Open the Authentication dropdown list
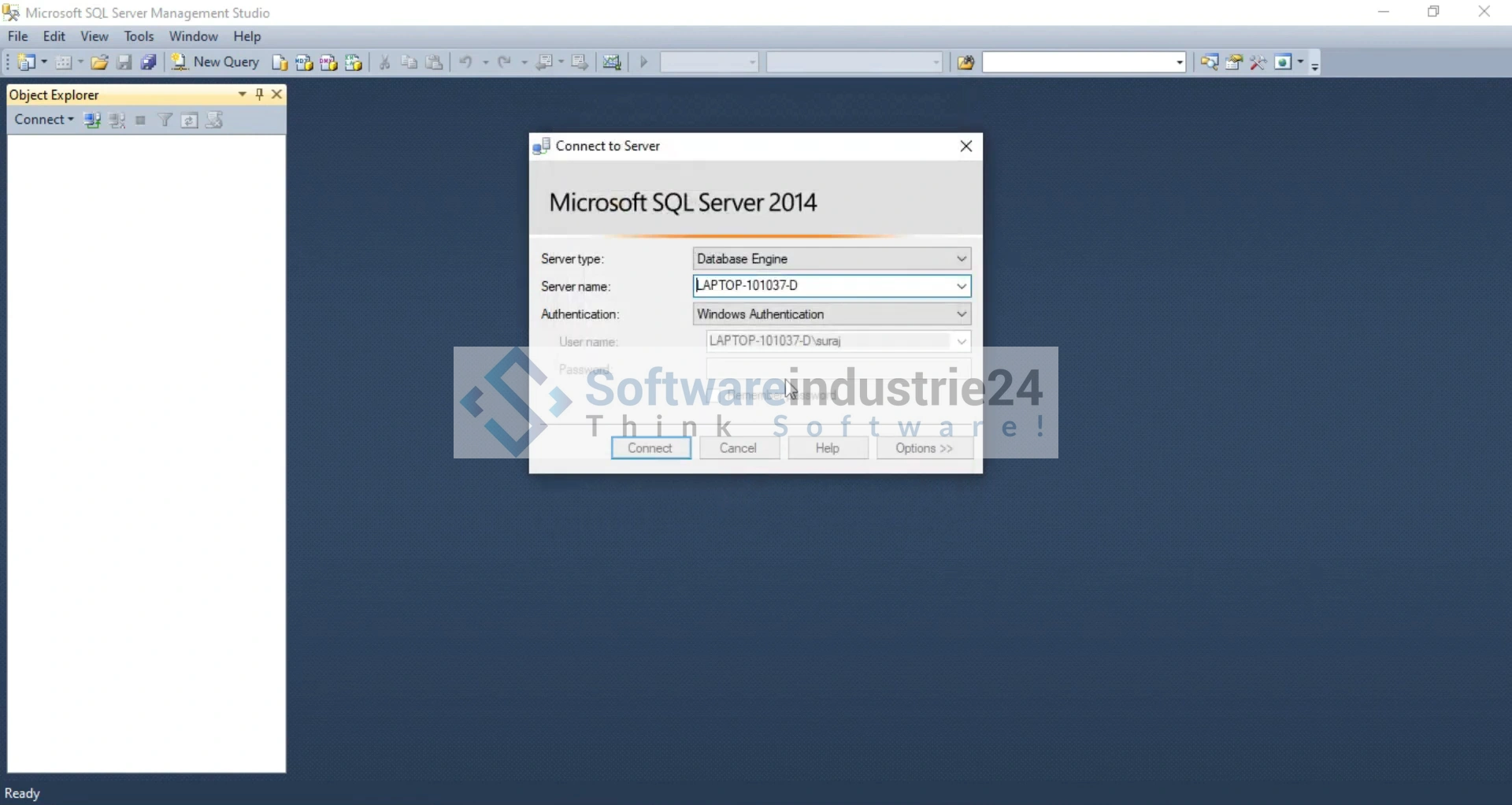1512x805 pixels. tap(962, 314)
